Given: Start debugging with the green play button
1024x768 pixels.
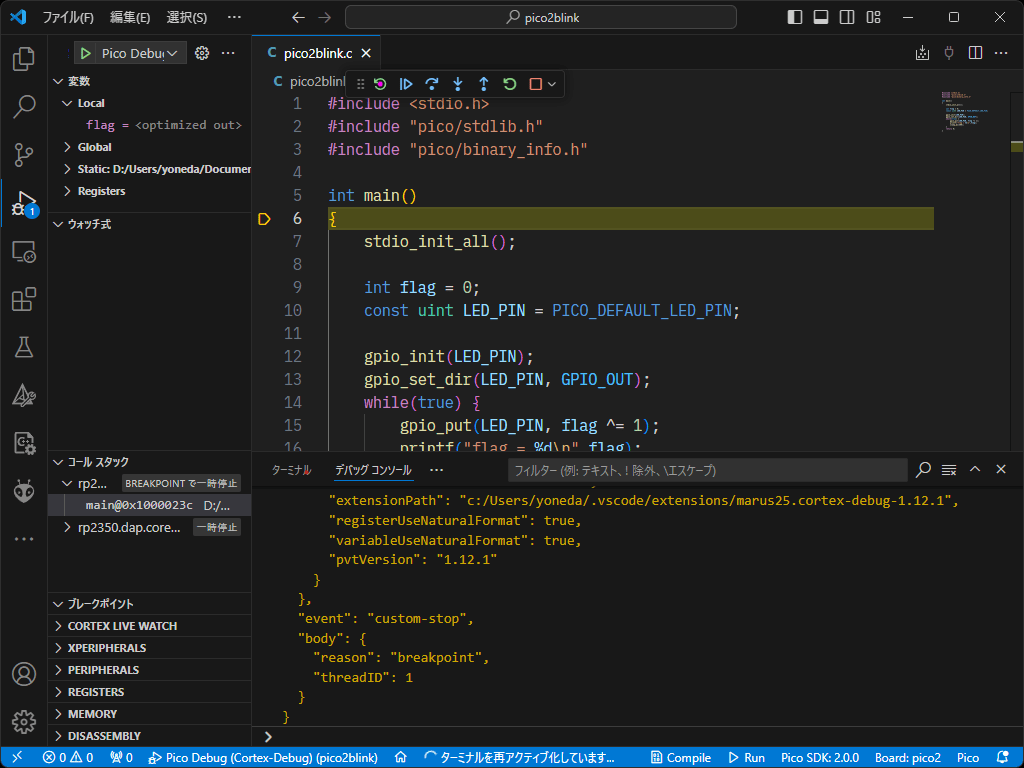Looking at the screenshot, I should click(x=86, y=54).
